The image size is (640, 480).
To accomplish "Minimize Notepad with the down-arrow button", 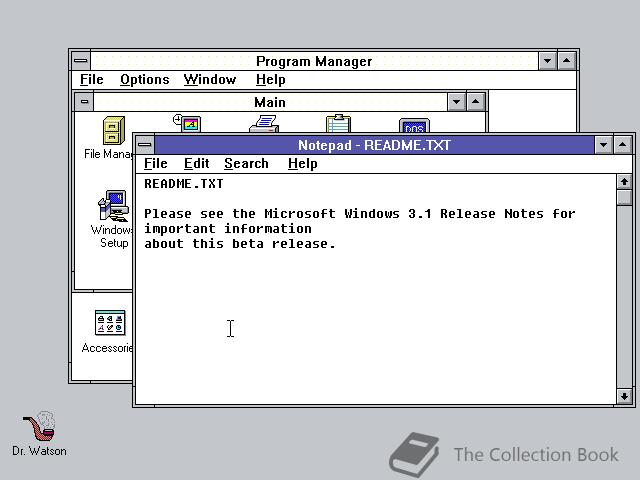I will click(603, 145).
